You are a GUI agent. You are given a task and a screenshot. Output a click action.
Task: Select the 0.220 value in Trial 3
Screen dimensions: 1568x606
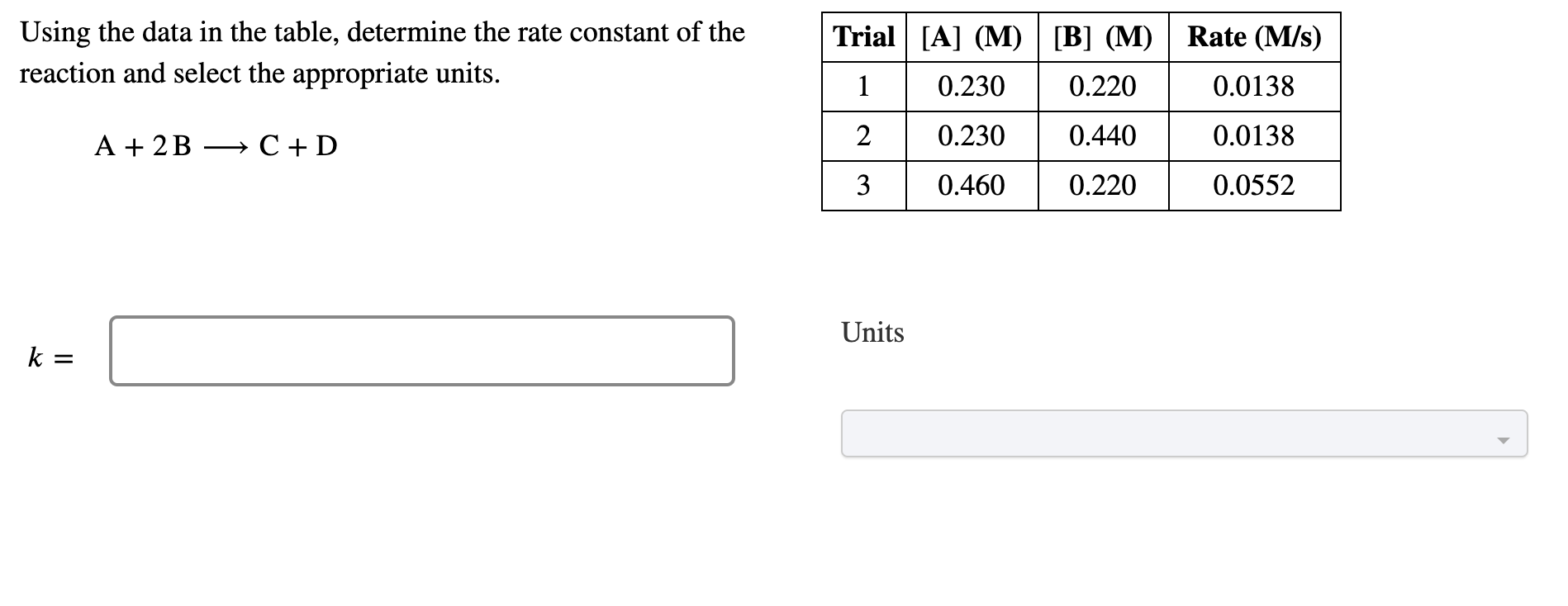(x=1102, y=185)
